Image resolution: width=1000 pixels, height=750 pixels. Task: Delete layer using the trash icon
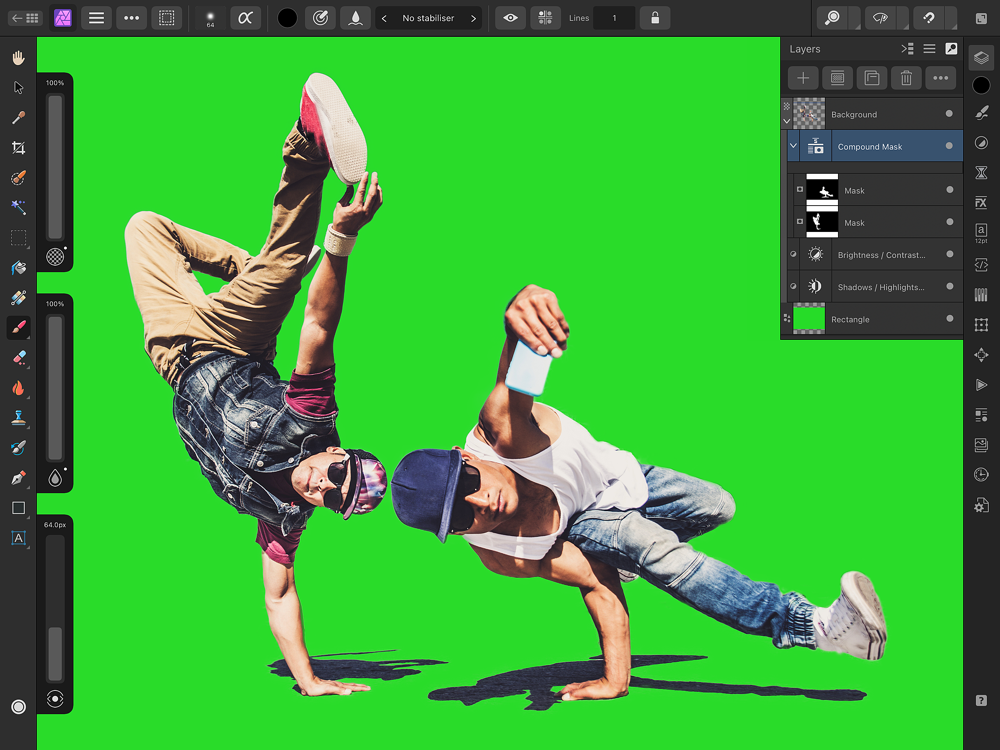[905, 78]
